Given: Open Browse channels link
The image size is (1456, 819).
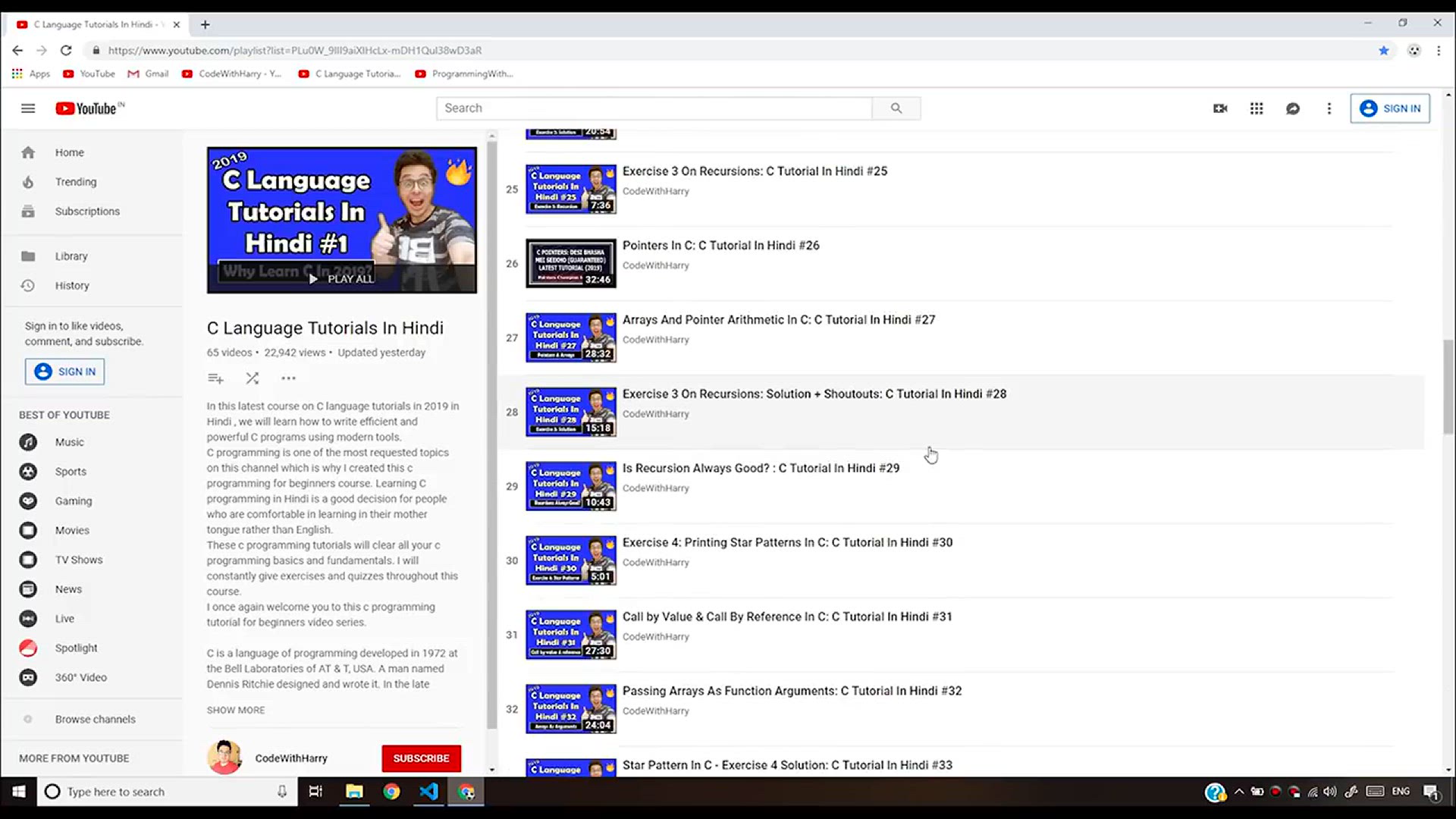Looking at the screenshot, I should [x=95, y=720].
